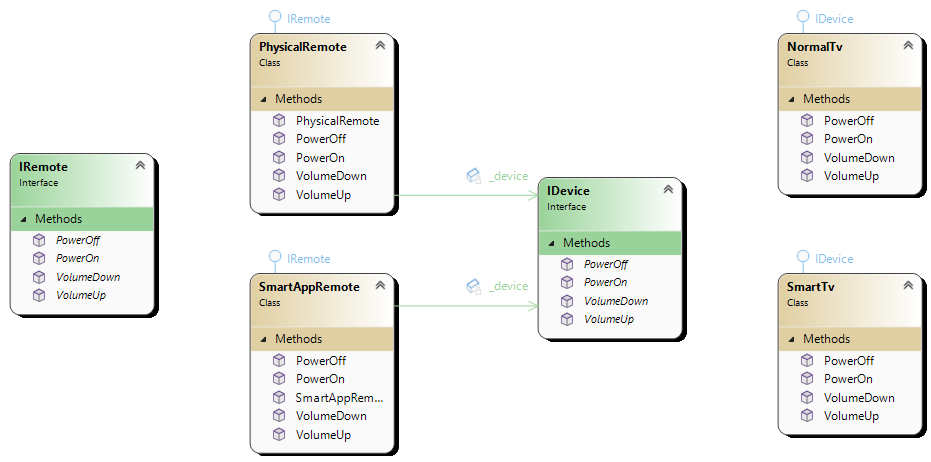The image size is (931, 462).
Task: Collapse Methods section triangle in NormalTv class
Action: 791,99
